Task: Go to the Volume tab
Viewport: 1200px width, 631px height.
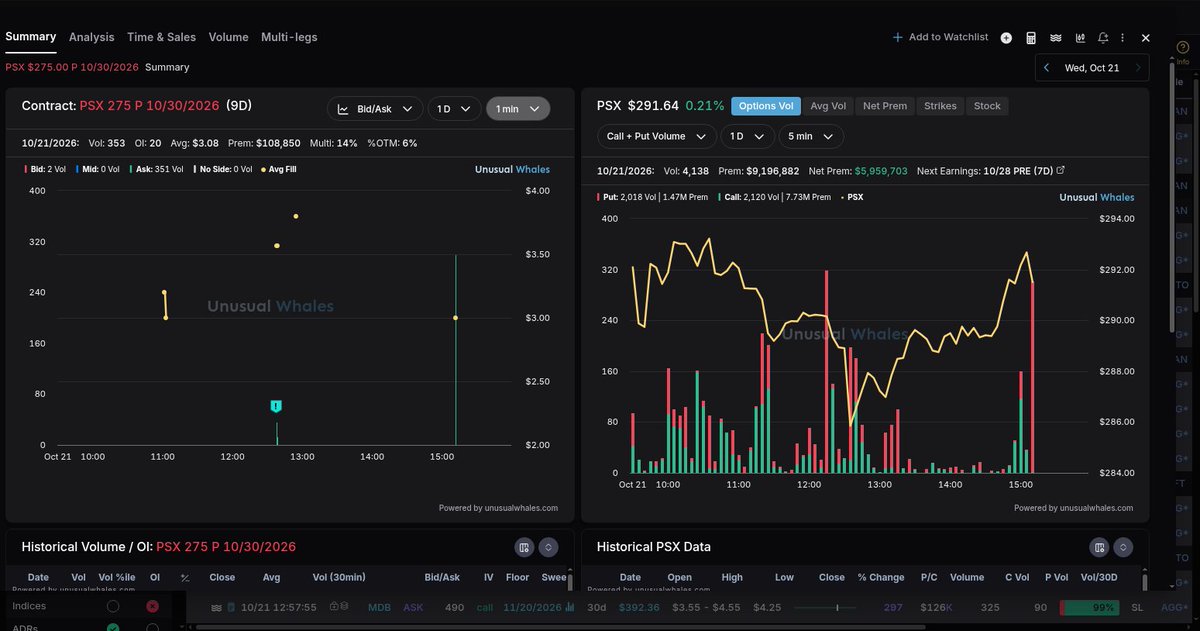Action: pyautogui.click(x=228, y=37)
